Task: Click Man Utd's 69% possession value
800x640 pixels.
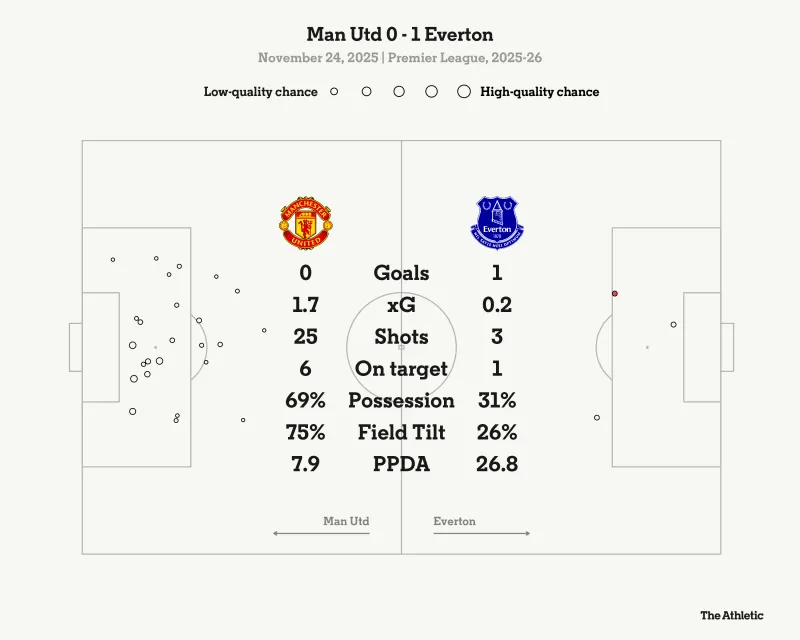Action: (x=305, y=401)
